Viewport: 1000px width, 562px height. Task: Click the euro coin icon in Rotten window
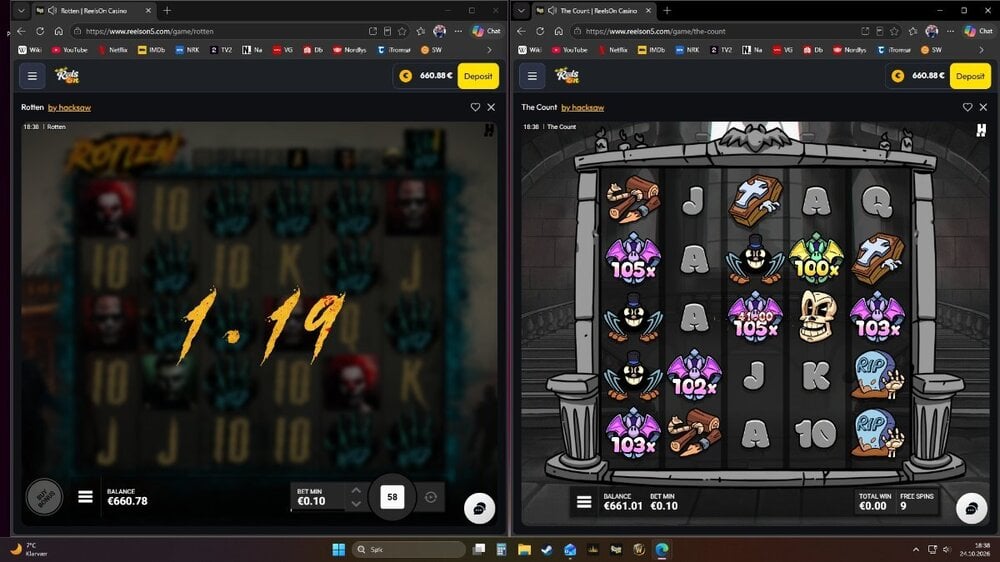[x=406, y=76]
